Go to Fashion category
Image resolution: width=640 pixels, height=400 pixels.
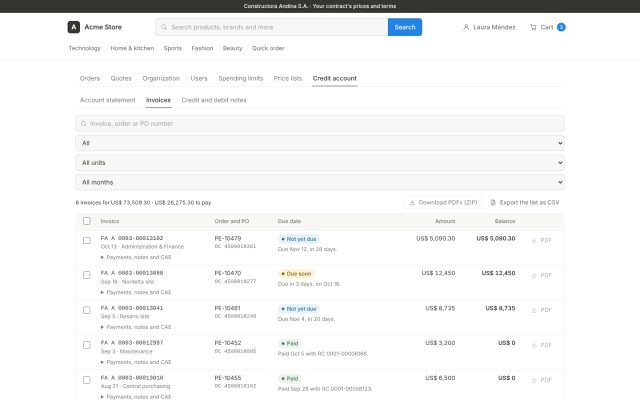[x=202, y=48]
